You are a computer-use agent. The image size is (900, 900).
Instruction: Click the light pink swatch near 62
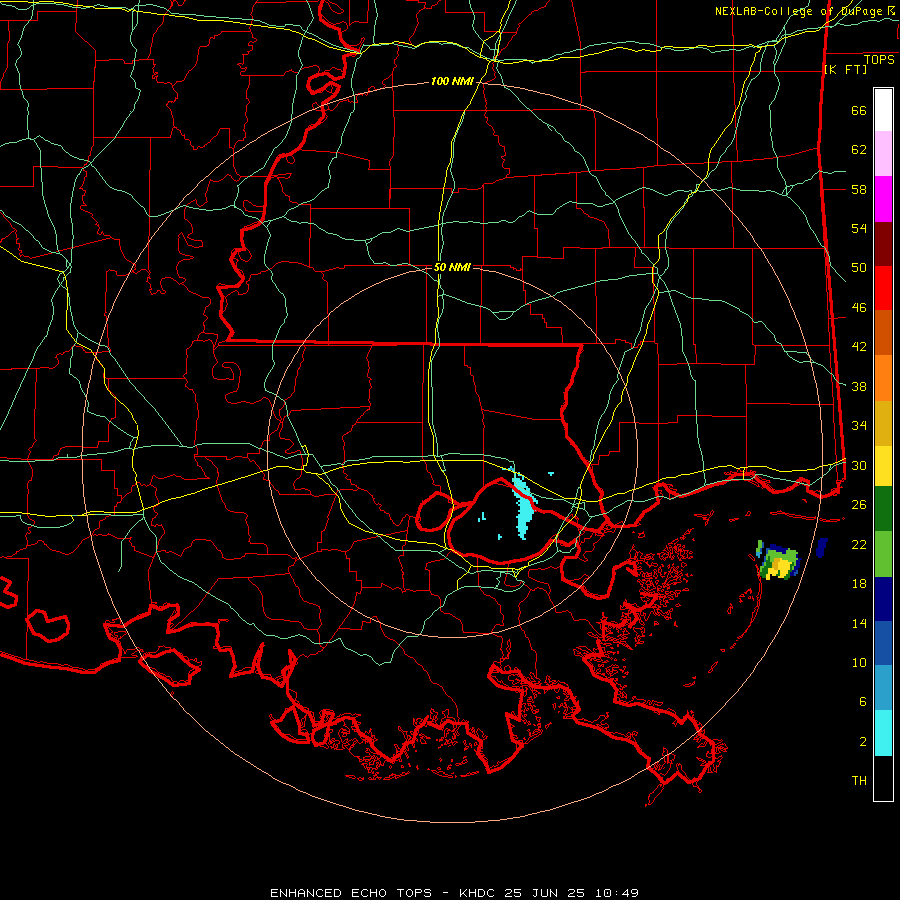coord(883,154)
